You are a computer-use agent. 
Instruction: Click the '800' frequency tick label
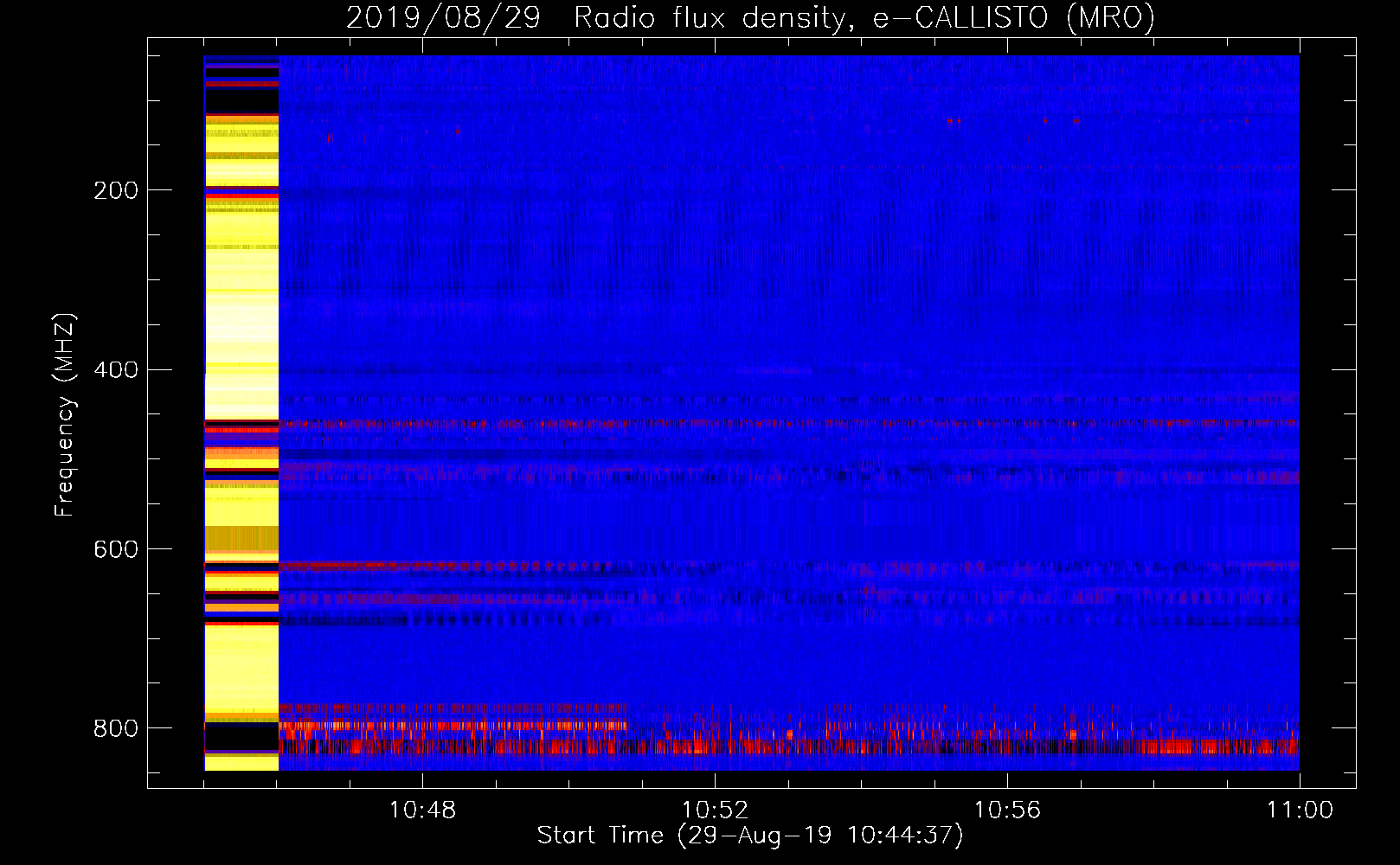(x=116, y=728)
